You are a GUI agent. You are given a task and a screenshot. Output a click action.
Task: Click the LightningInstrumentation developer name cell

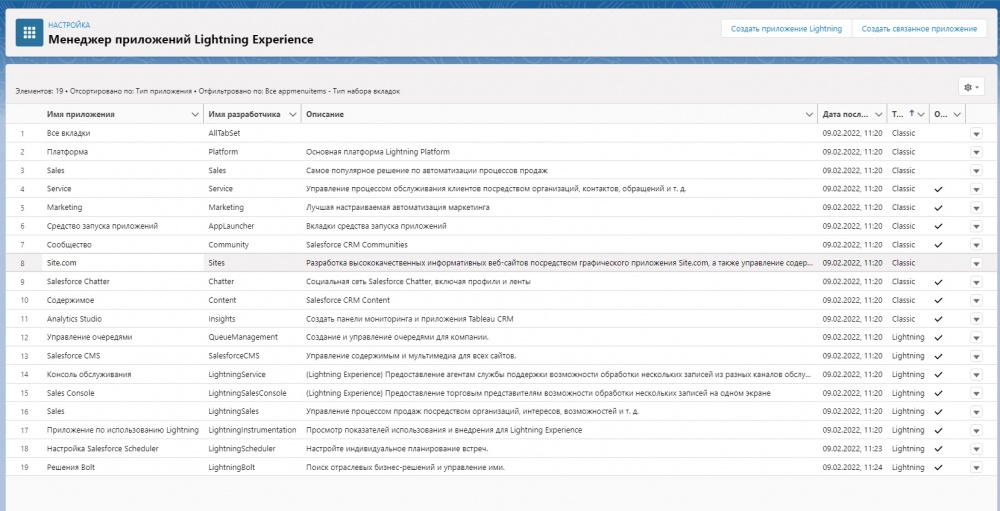(x=252, y=430)
